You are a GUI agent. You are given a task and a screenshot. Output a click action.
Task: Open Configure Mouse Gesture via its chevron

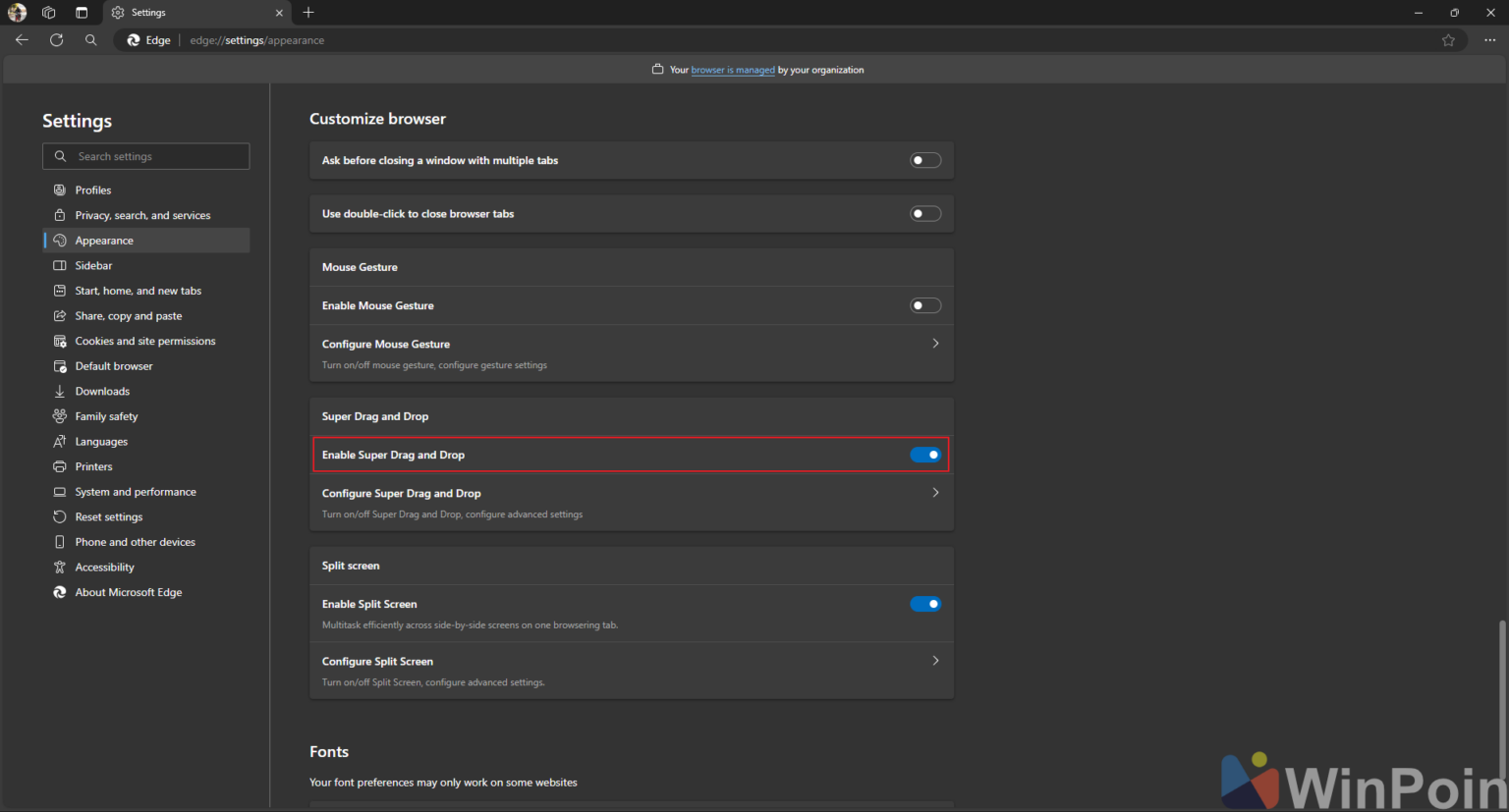pyautogui.click(x=934, y=344)
